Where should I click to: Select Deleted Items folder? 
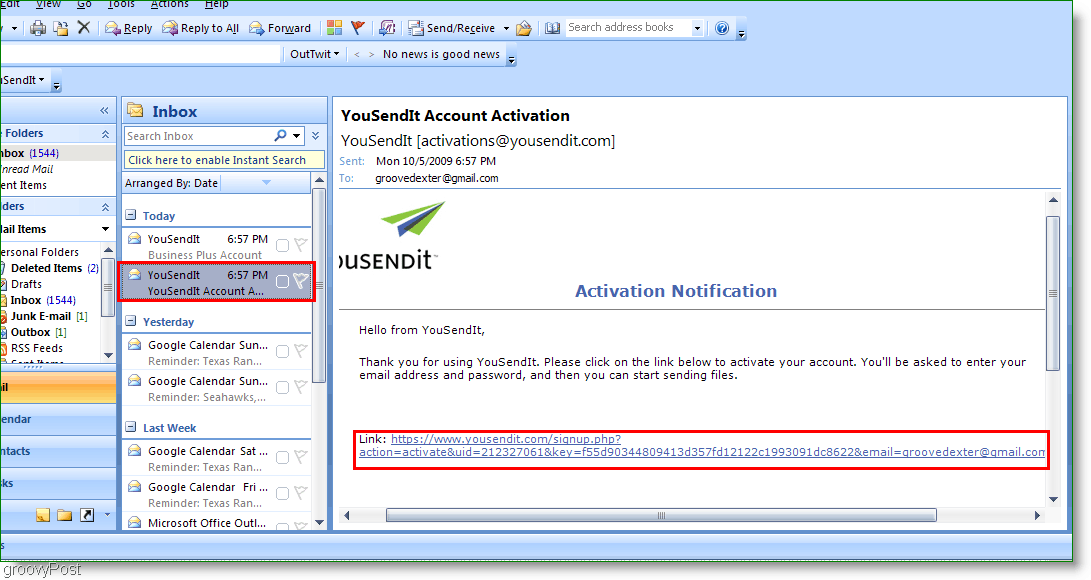(47, 268)
